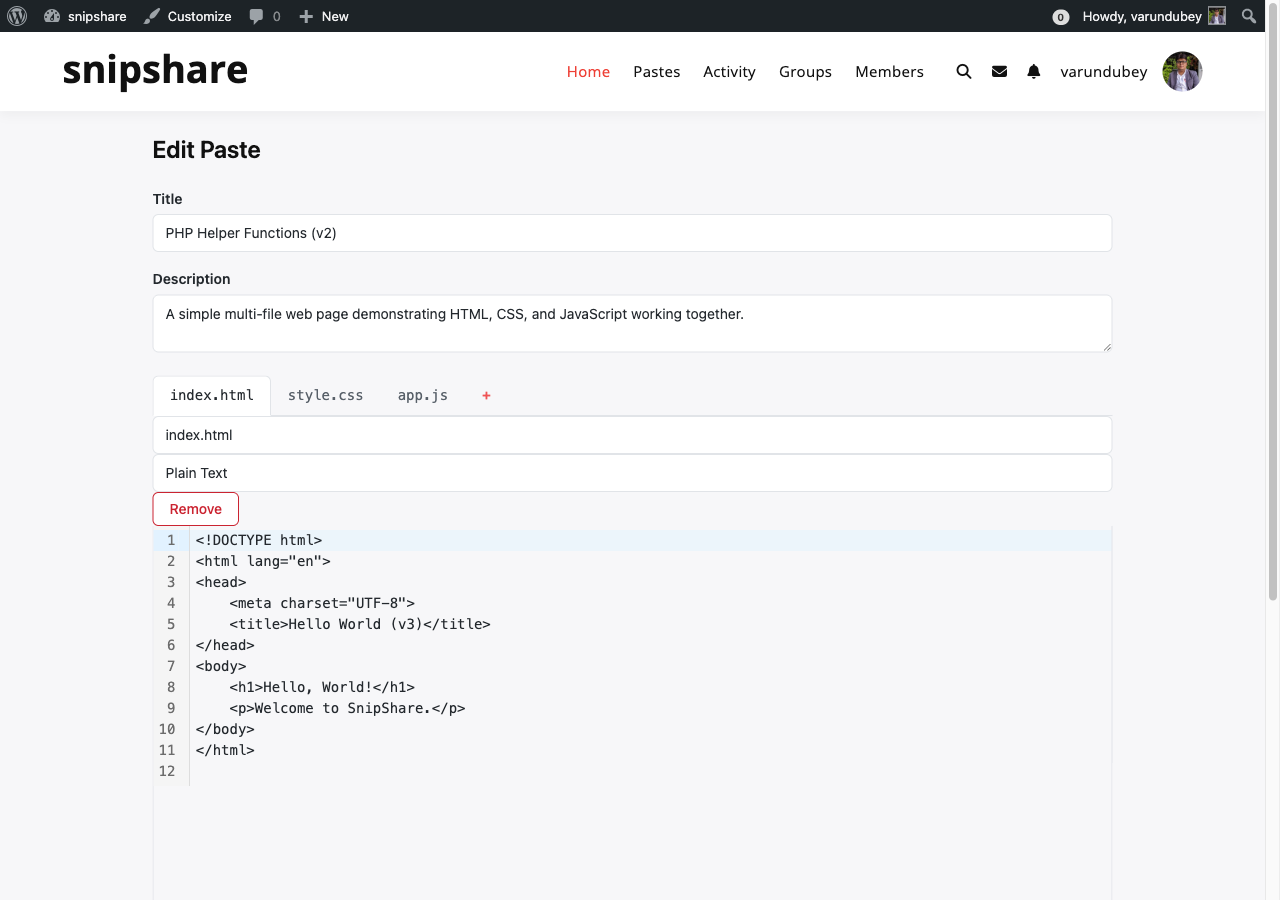Open the site header search icon
Screen dimensions: 1280x900
coord(964,72)
